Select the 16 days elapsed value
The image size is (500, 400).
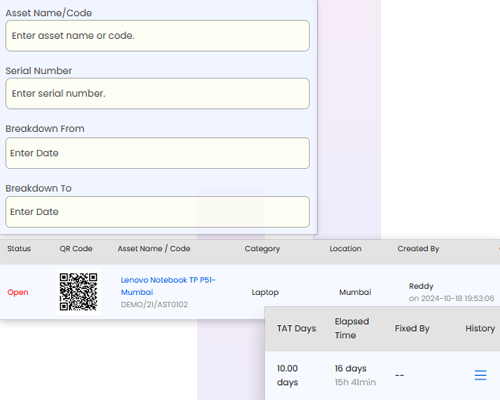point(350,369)
